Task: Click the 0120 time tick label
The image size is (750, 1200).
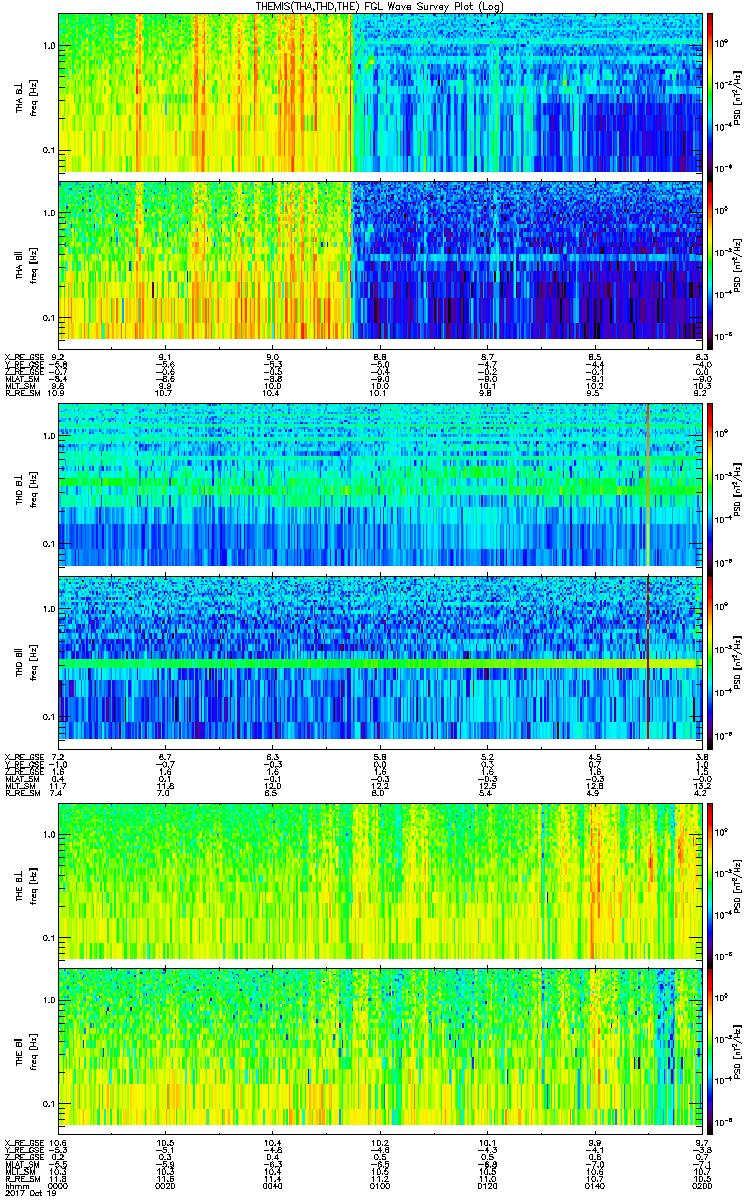Action: click(x=487, y=1186)
